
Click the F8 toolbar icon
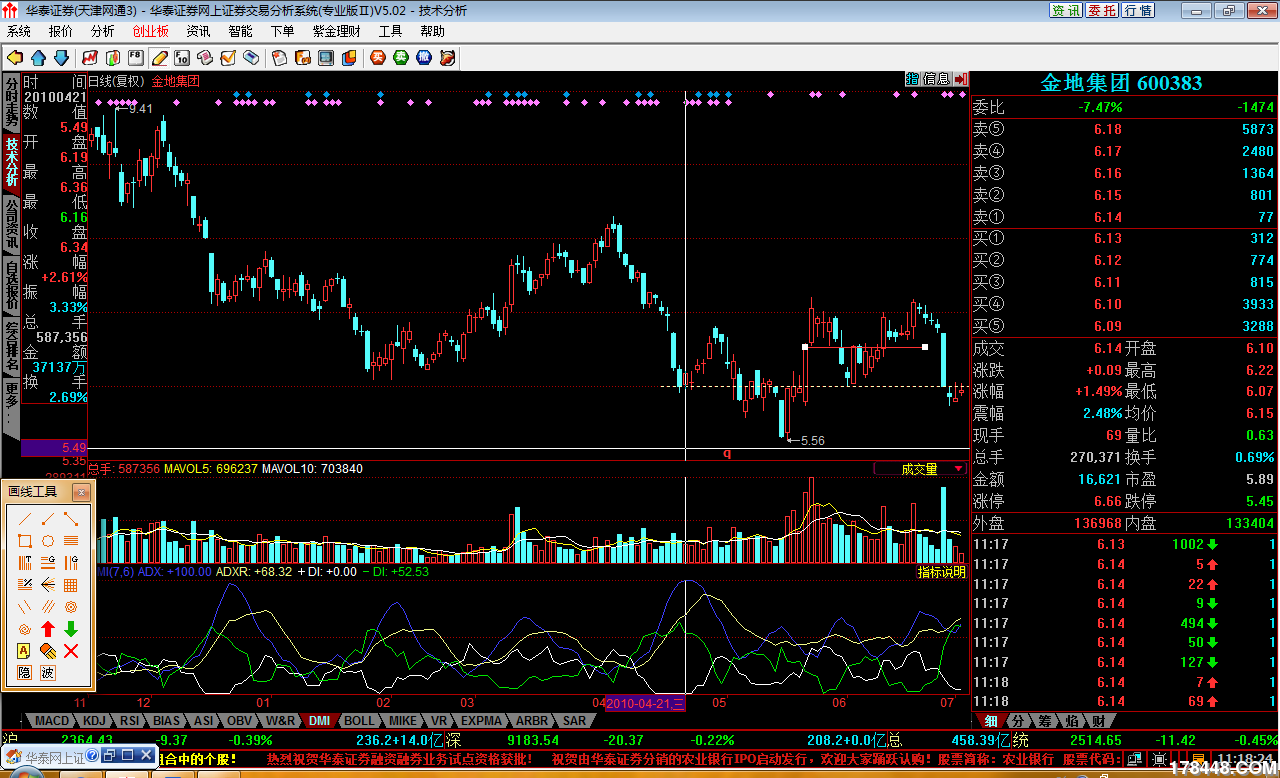[136, 57]
